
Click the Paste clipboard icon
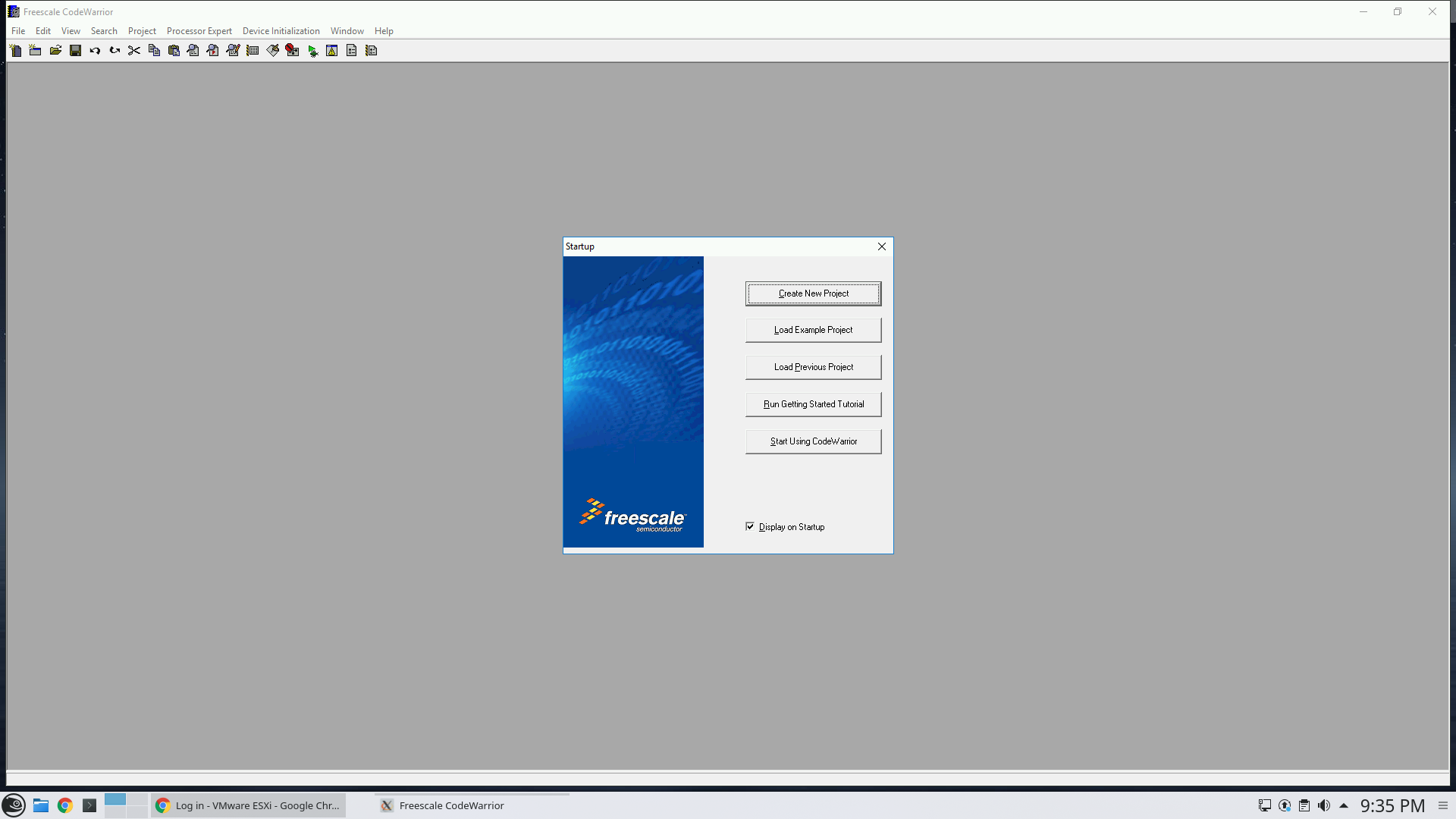[x=174, y=51]
